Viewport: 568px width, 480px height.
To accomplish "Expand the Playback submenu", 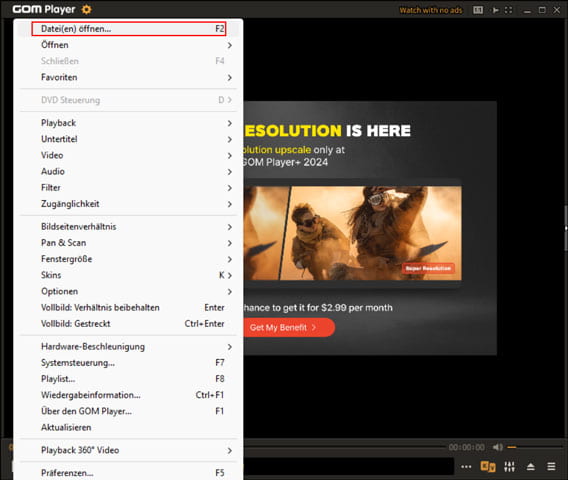I will click(x=129, y=123).
